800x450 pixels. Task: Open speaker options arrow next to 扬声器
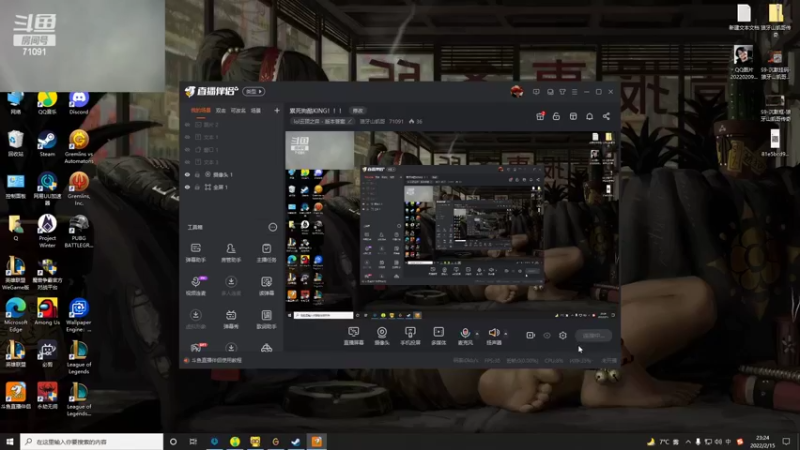click(506, 334)
